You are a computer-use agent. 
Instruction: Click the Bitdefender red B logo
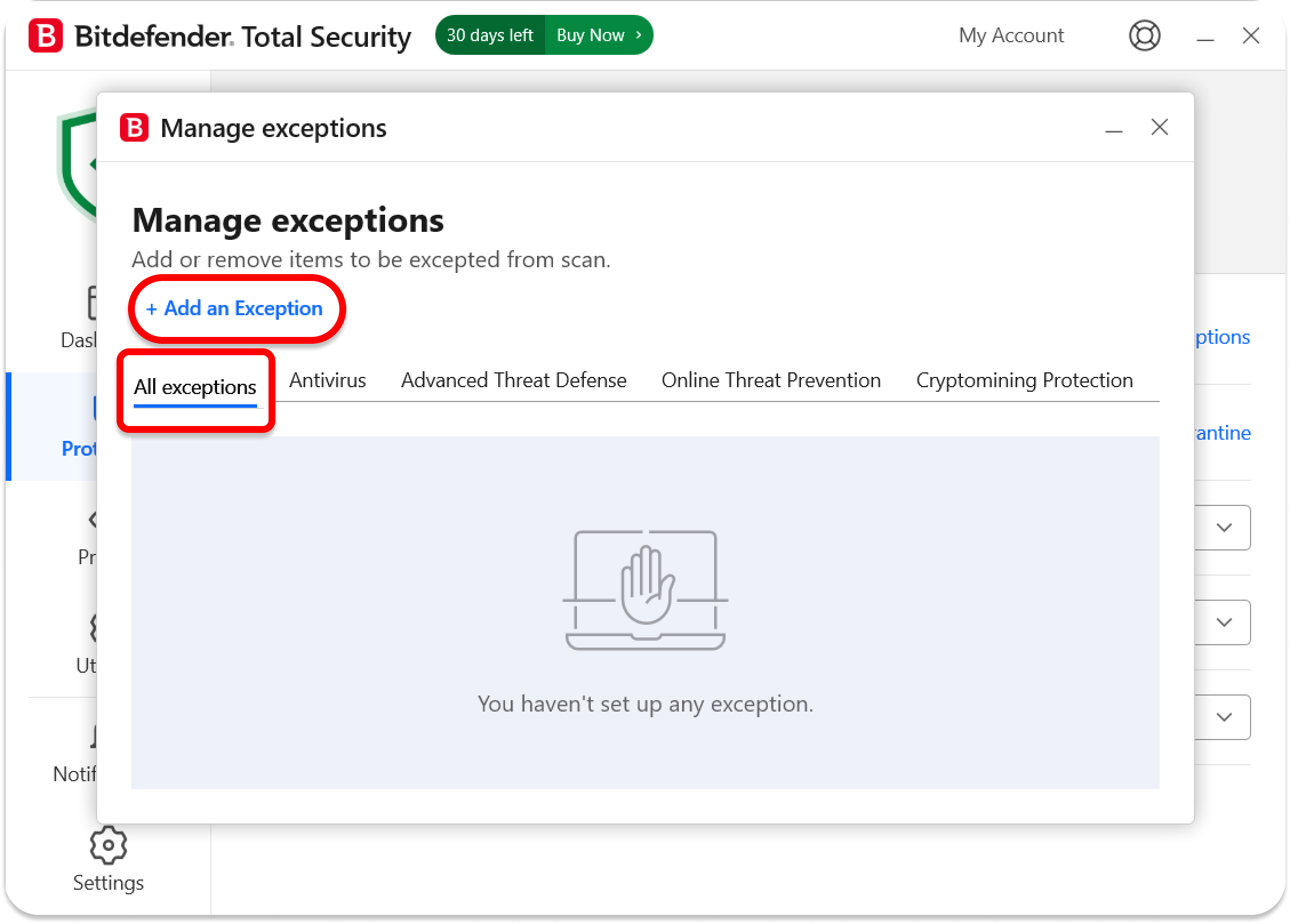coord(46,35)
